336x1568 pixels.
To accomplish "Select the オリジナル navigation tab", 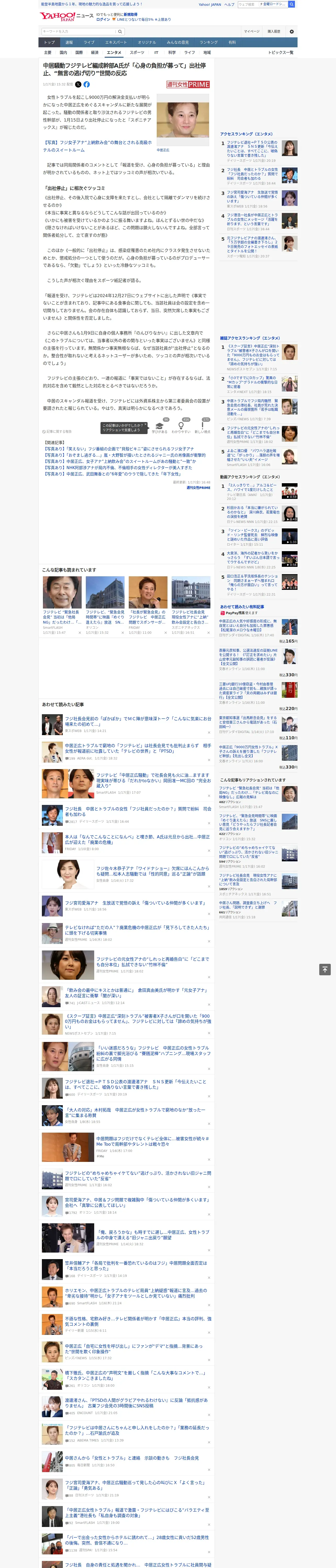I will coord(147,43).
